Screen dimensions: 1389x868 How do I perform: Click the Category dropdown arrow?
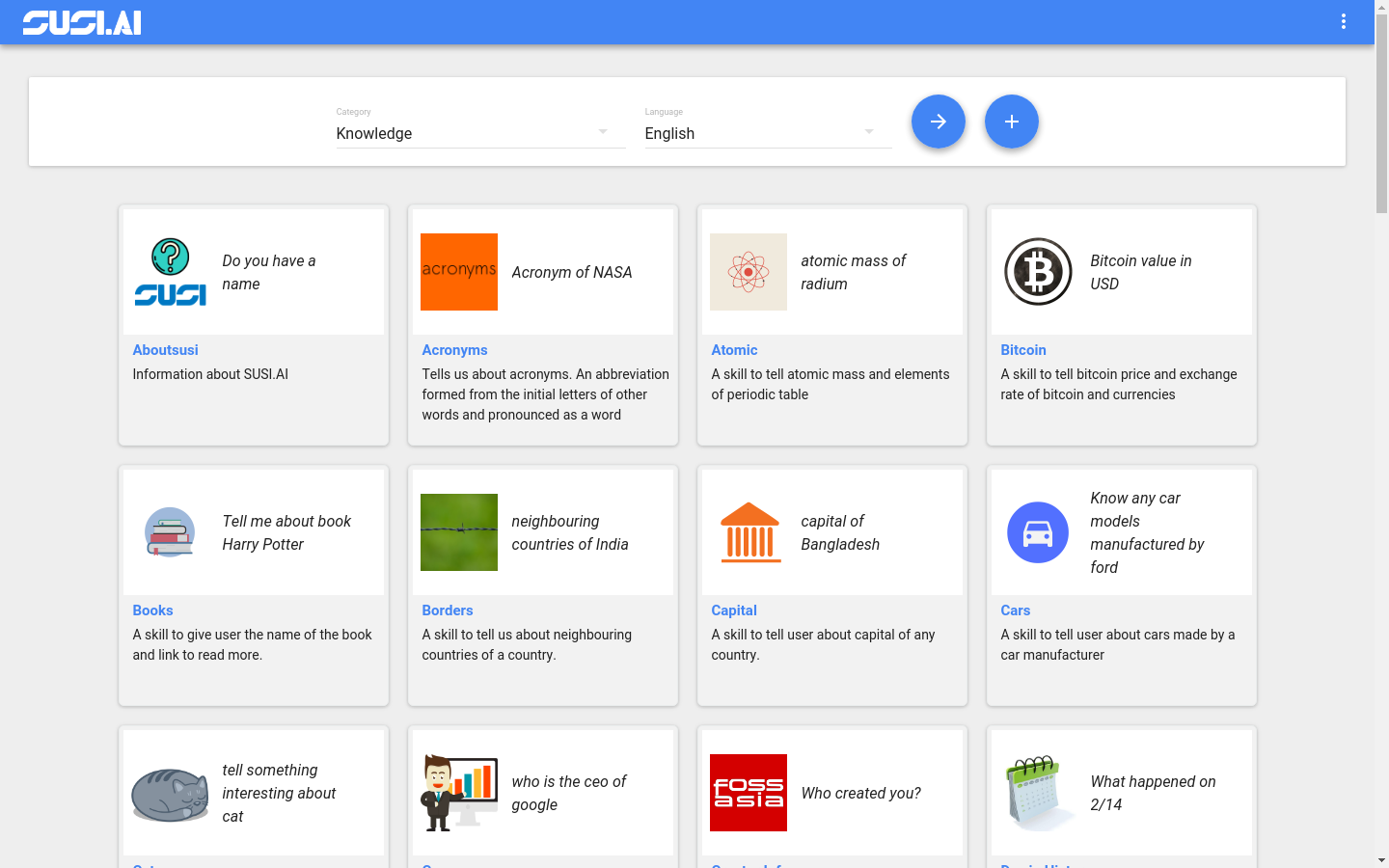[603, 132]
